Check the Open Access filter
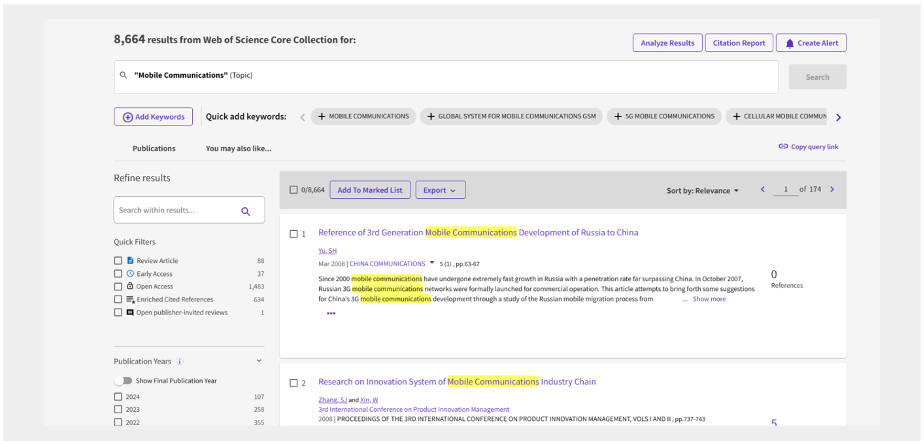This screenshot has height=444, width=924. (x=118, y=287)
